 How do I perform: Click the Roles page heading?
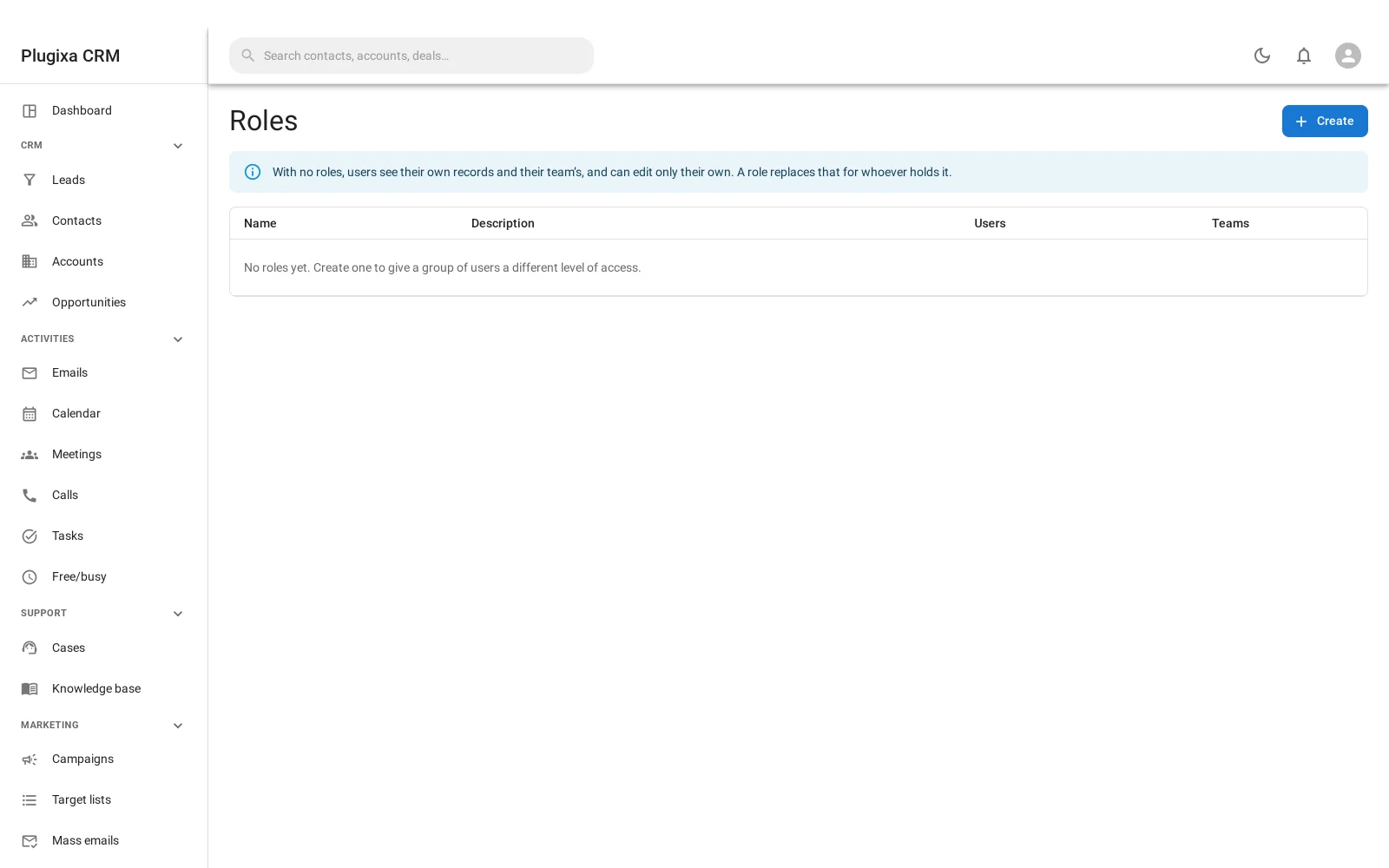264,121
